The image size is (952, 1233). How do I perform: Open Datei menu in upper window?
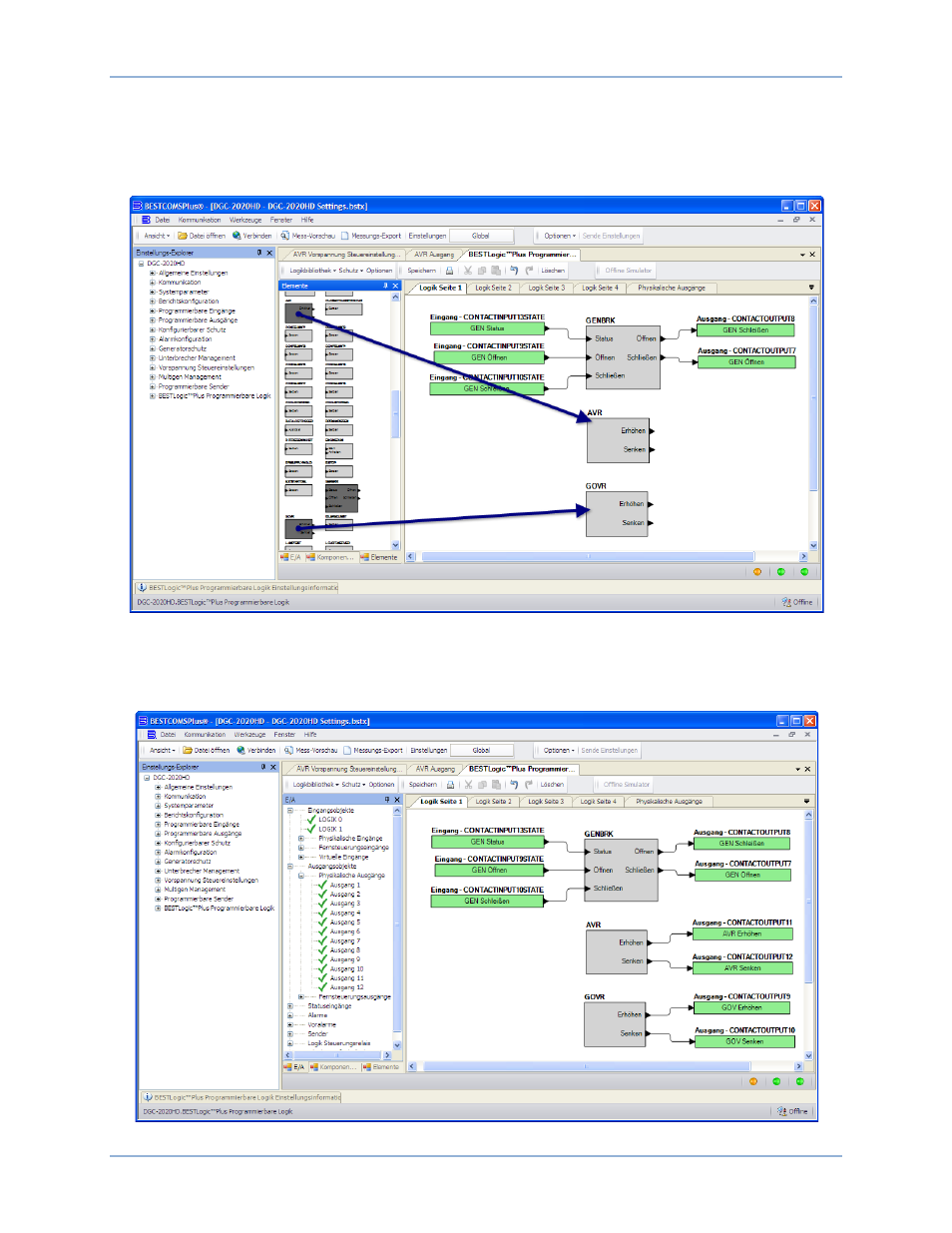coord(162,220)
